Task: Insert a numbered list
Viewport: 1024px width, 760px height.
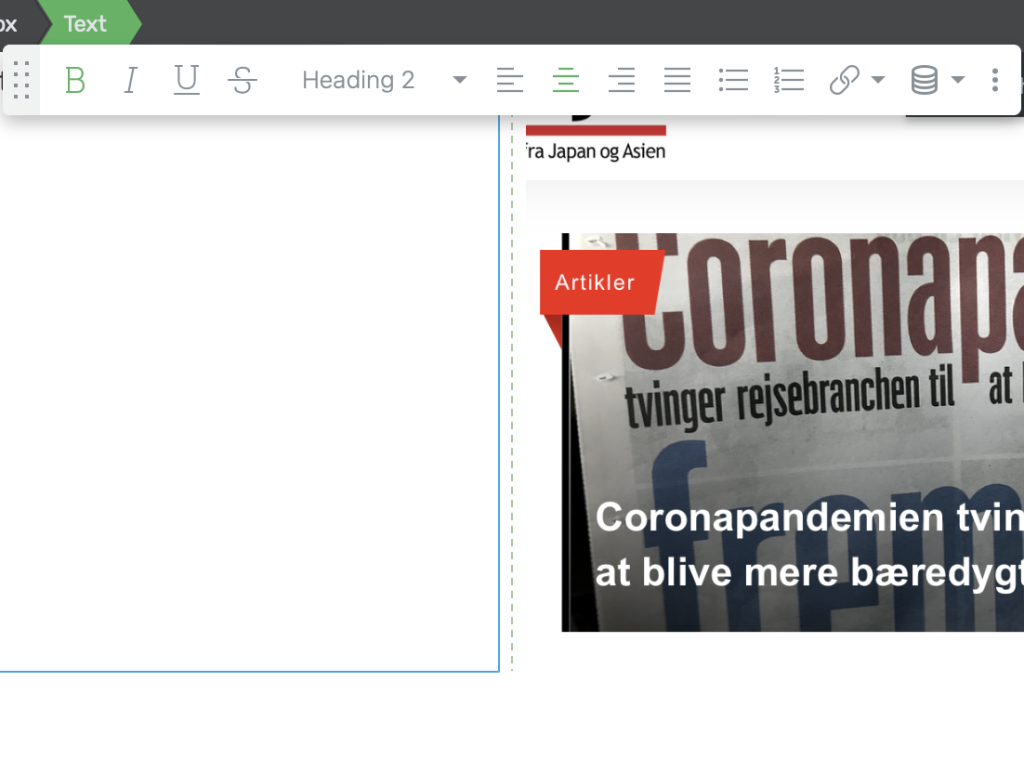Action: click(789, 80)
